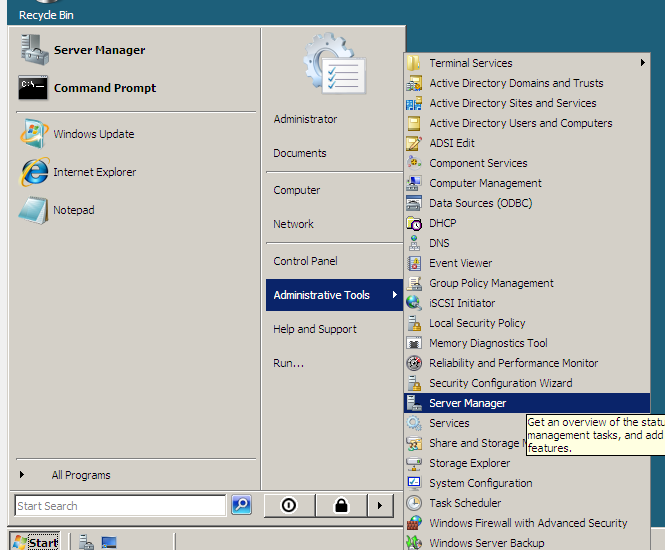Launch Event Viewer
This screenshot has height=550, width=665.
[527, 263]
